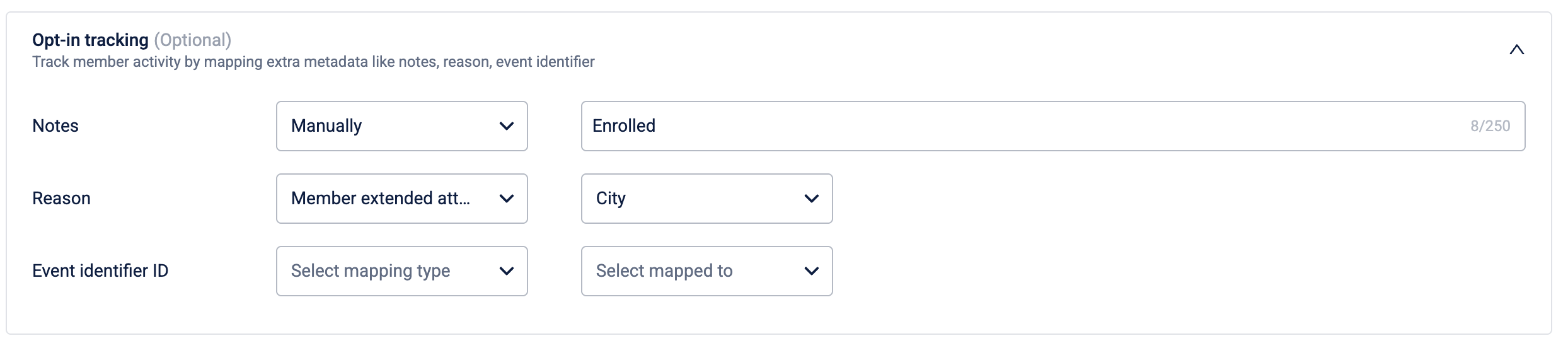Open Event identifier ID 'Select mapped to' dropdown
Viewport: 1568px width, 348px height.
click(693, 271)
